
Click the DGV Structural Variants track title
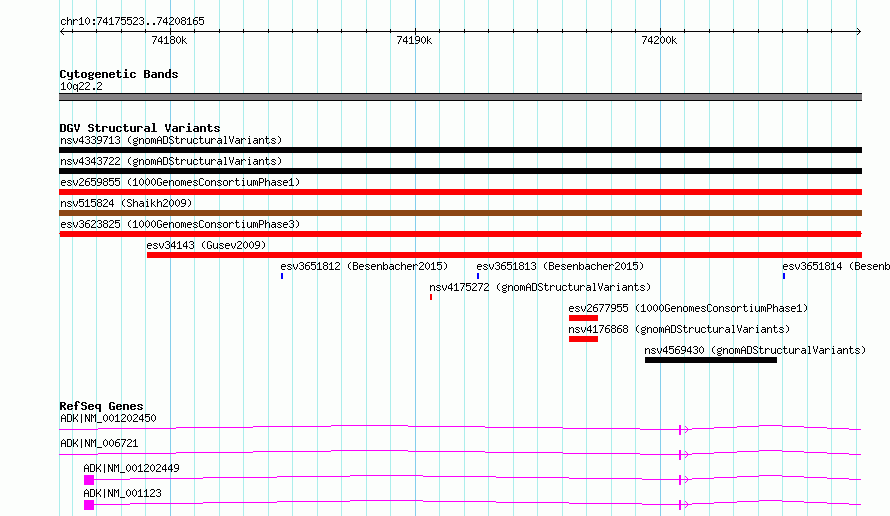140,128
